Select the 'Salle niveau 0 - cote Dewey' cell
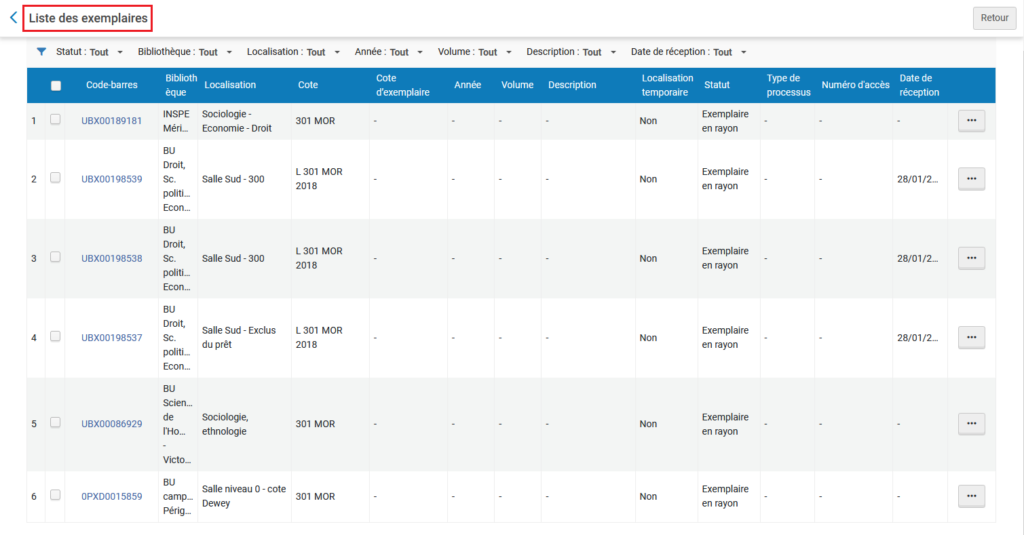 244,496
